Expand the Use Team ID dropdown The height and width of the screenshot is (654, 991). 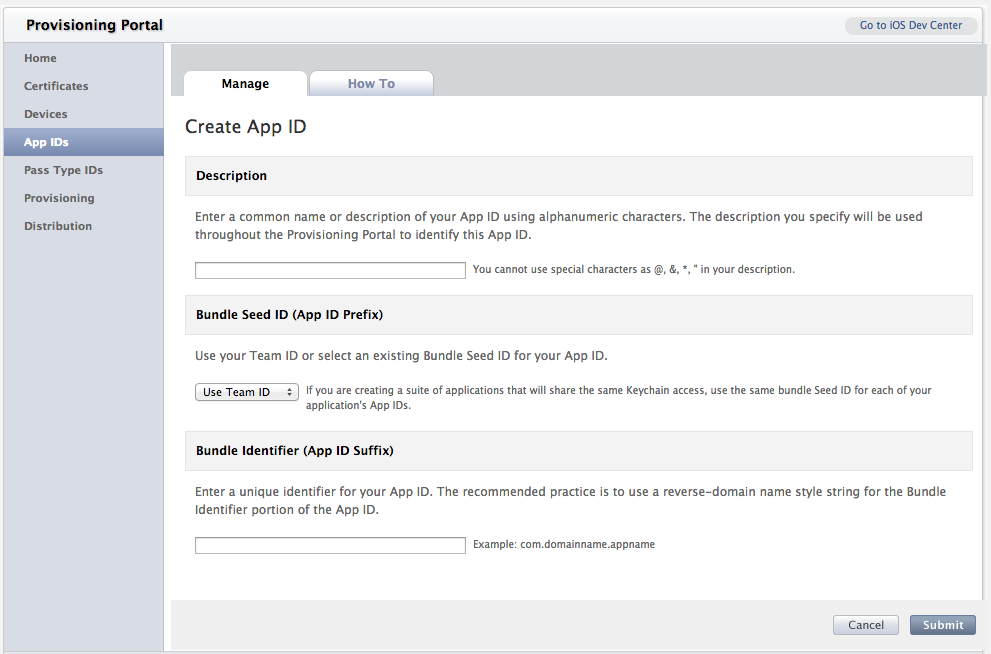click(247, 392)
